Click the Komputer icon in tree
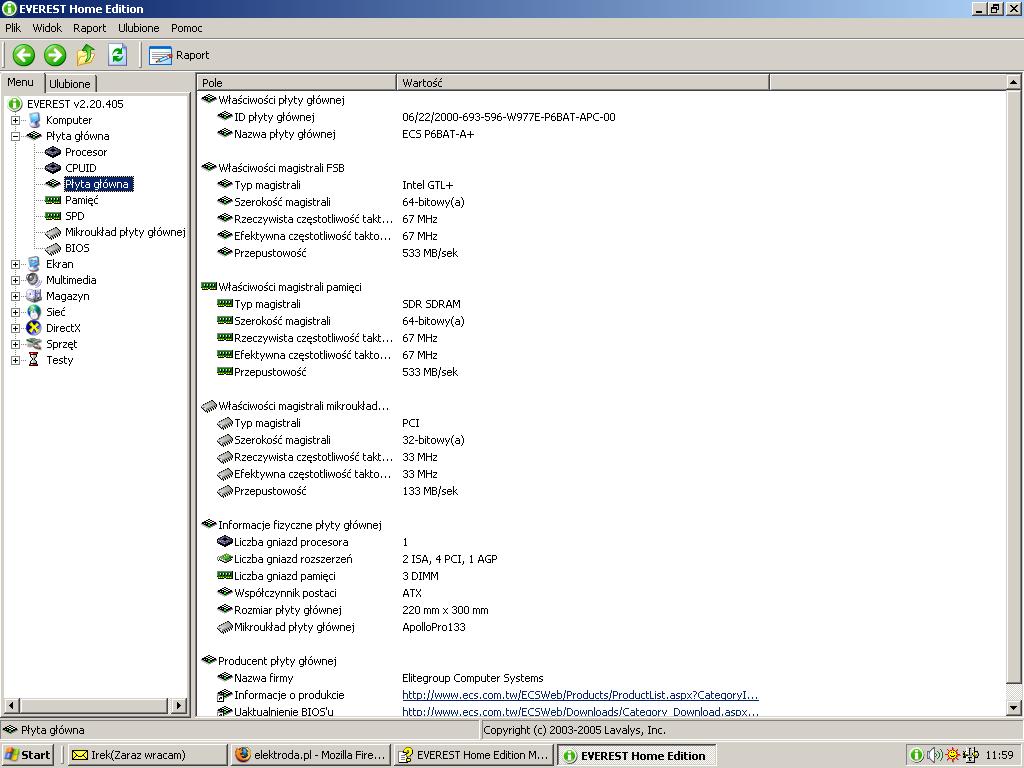This screenshot has height=768, width=1024. point(34,120)
